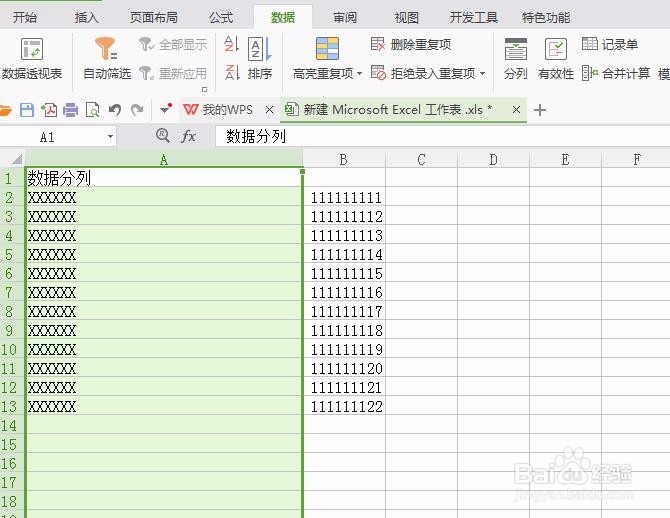Click Consolidate (合并计算) tool
This screenshot has height=518, width=670.
(616, 73)
